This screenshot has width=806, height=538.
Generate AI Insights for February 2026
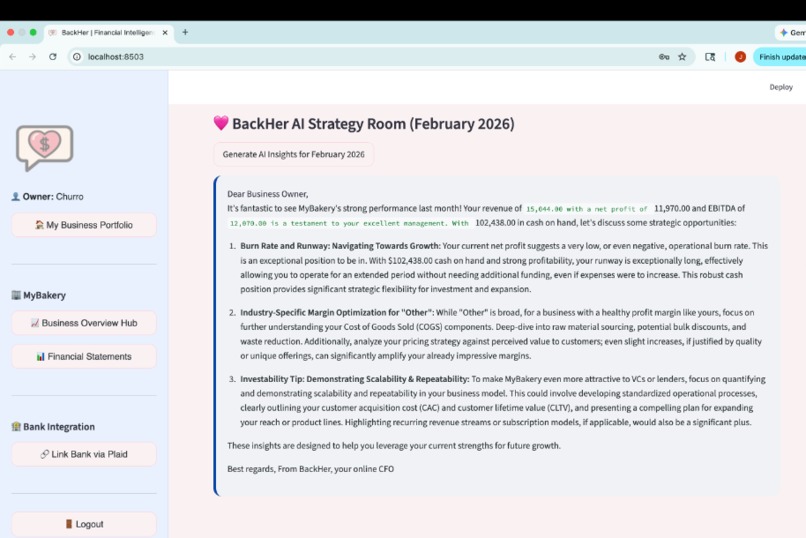[x=294, y=154]
